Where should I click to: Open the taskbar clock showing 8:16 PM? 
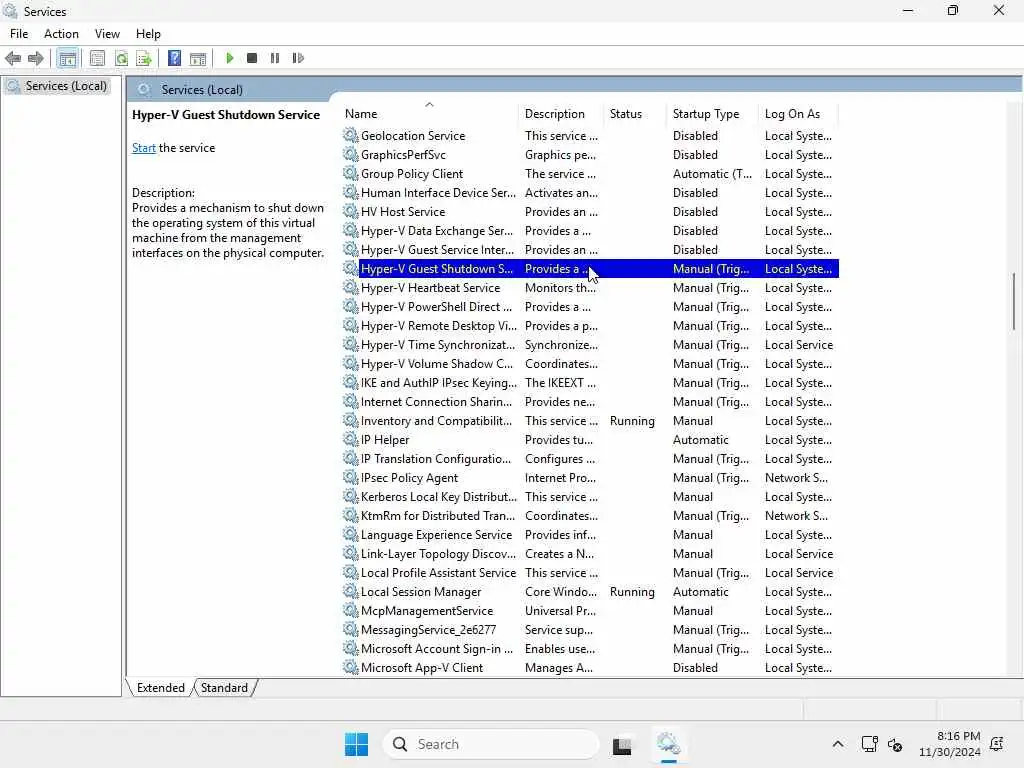pyautogui.click(x=950, y=744)
